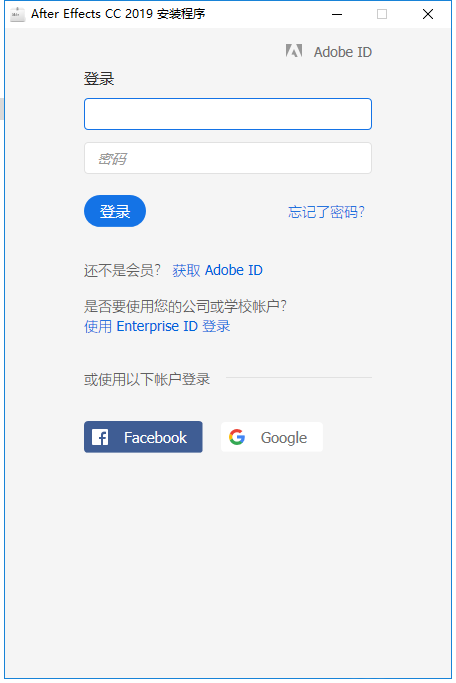This screenshot has height=683, width=456.
Task: Click the 登录 heading above the fields
Action: pyautogui.click(x=99, y=79)
